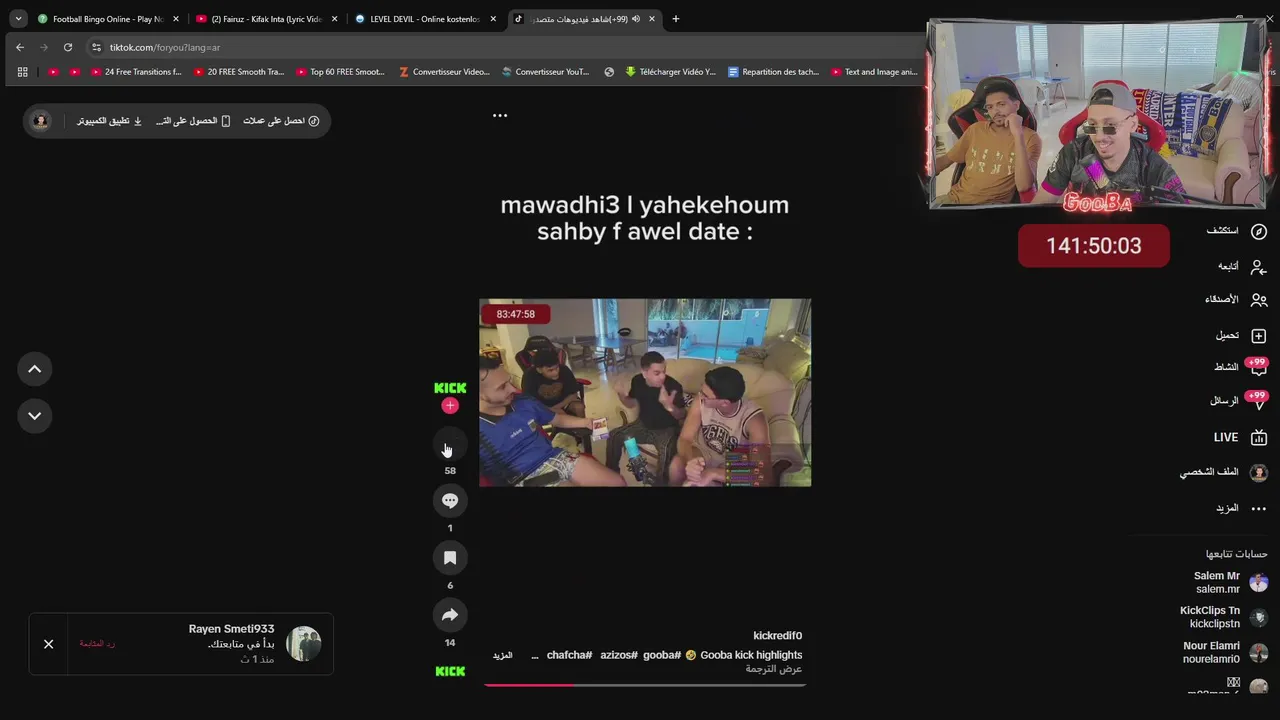
Task: Click the Get App phone button
Action: click(193, 121)
